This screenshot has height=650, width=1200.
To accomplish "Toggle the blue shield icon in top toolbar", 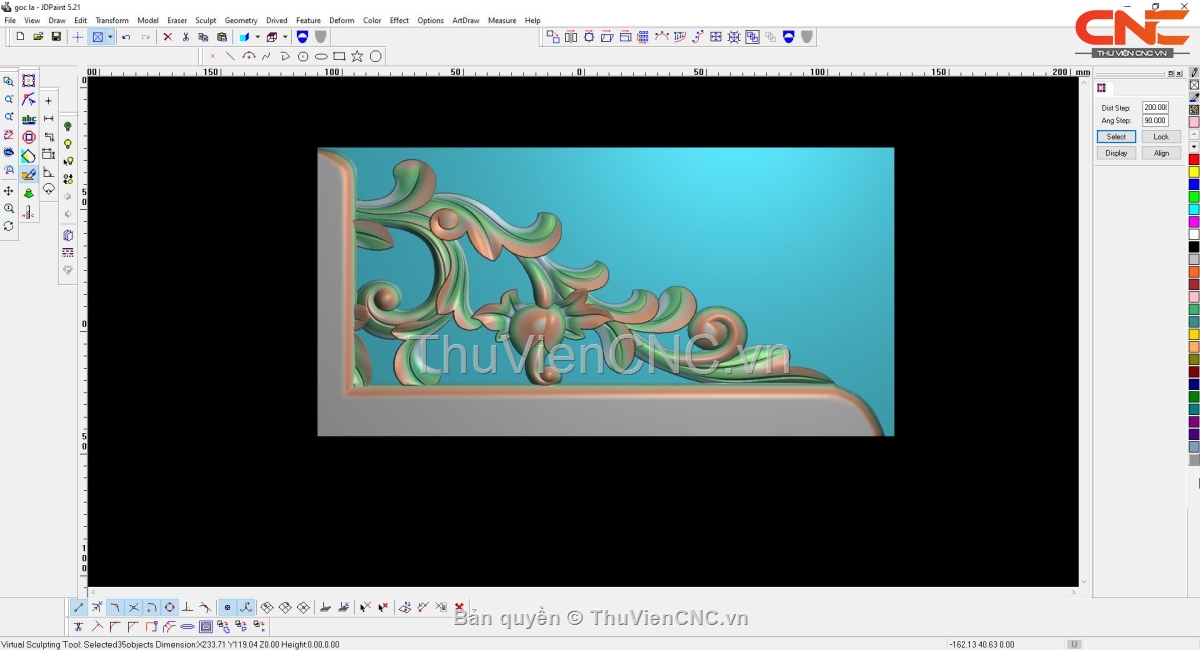I will (302, 37).
